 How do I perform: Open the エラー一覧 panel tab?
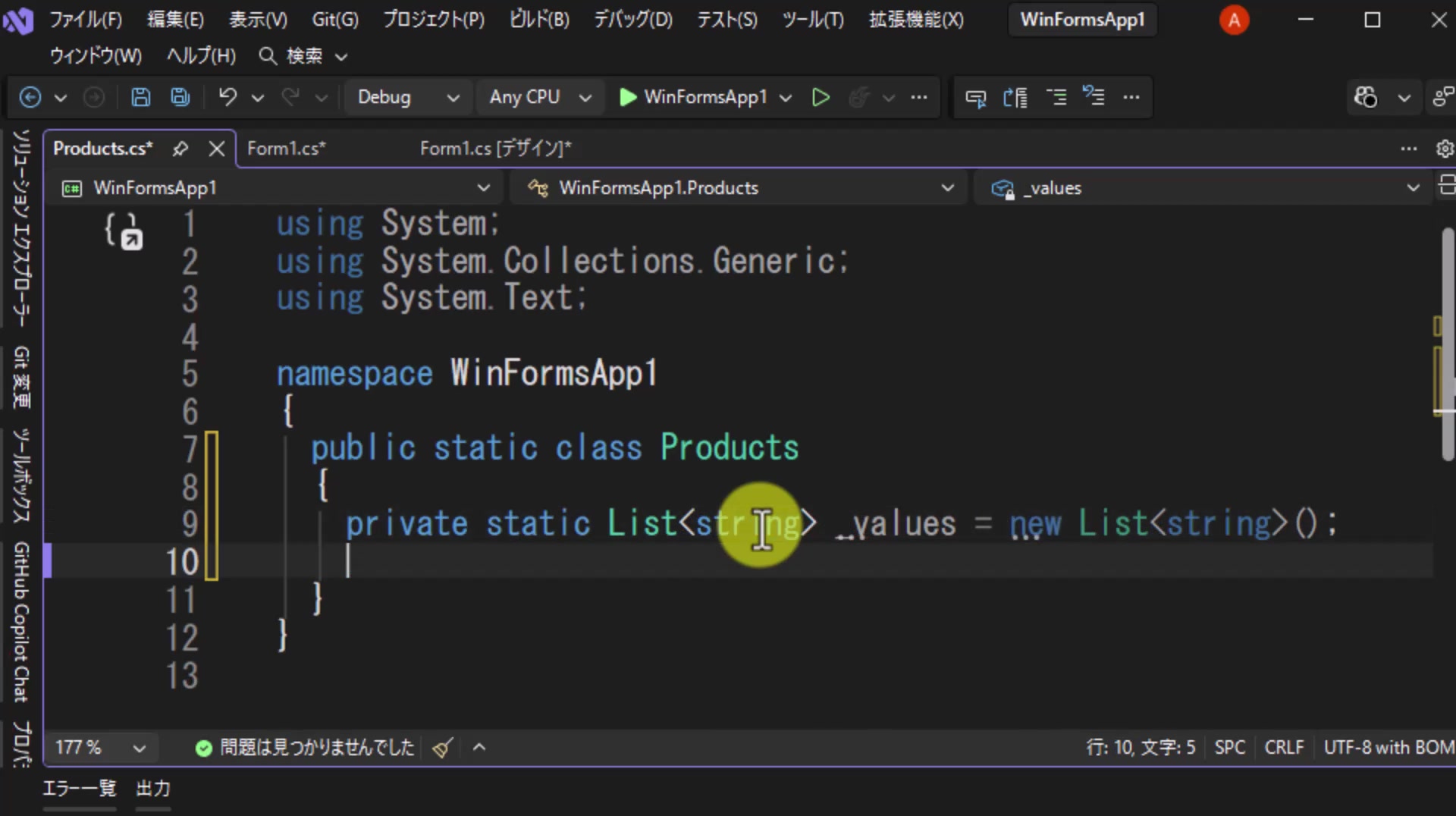pos(80,789)
